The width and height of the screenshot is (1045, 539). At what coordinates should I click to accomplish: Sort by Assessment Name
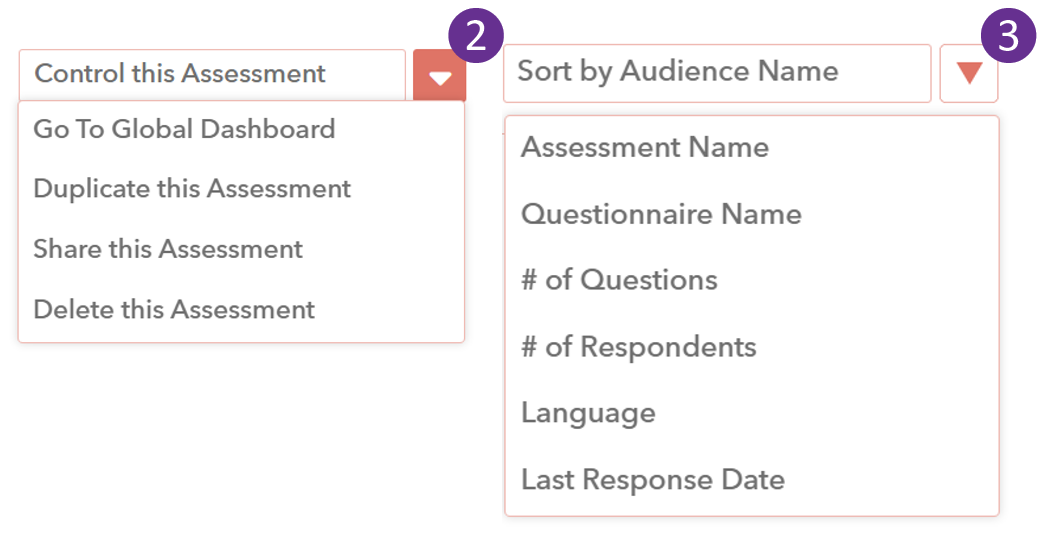tap(644, 147)
